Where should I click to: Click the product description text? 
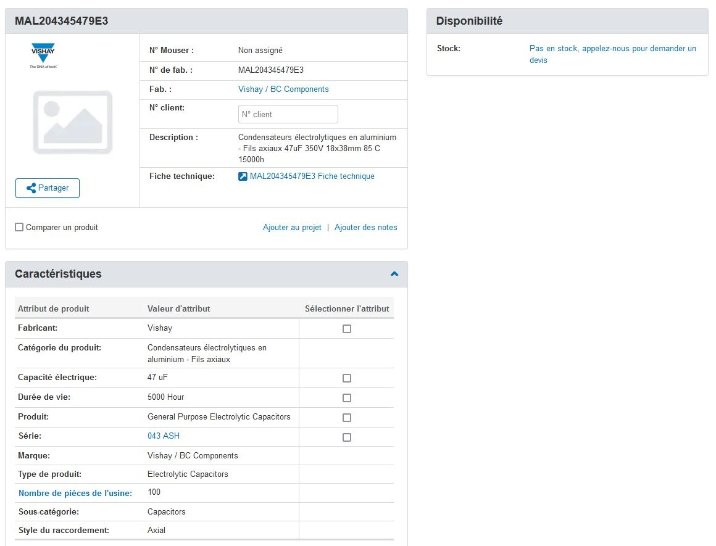(x=317, y=148)
